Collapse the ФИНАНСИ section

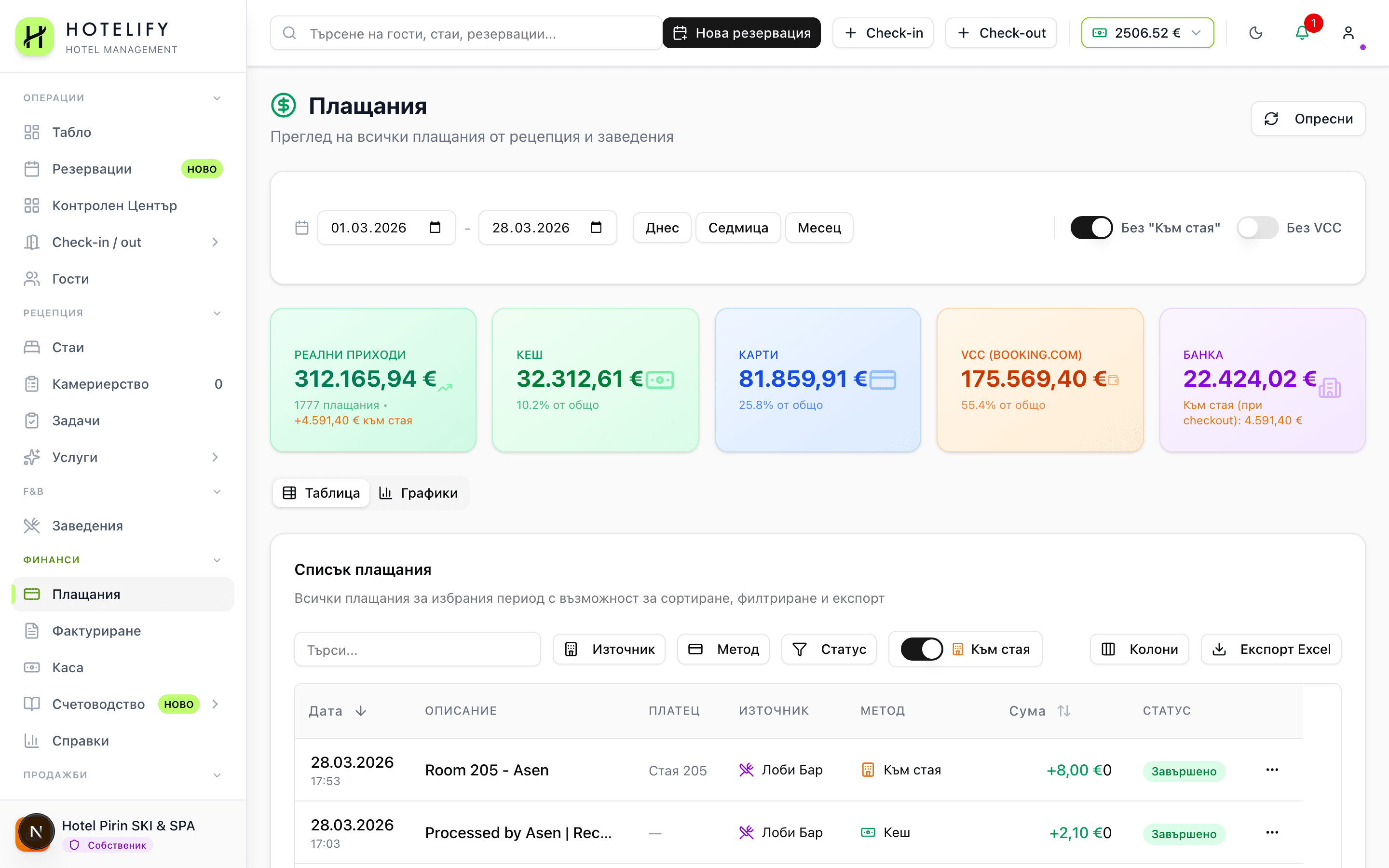[x=217, y=560]
